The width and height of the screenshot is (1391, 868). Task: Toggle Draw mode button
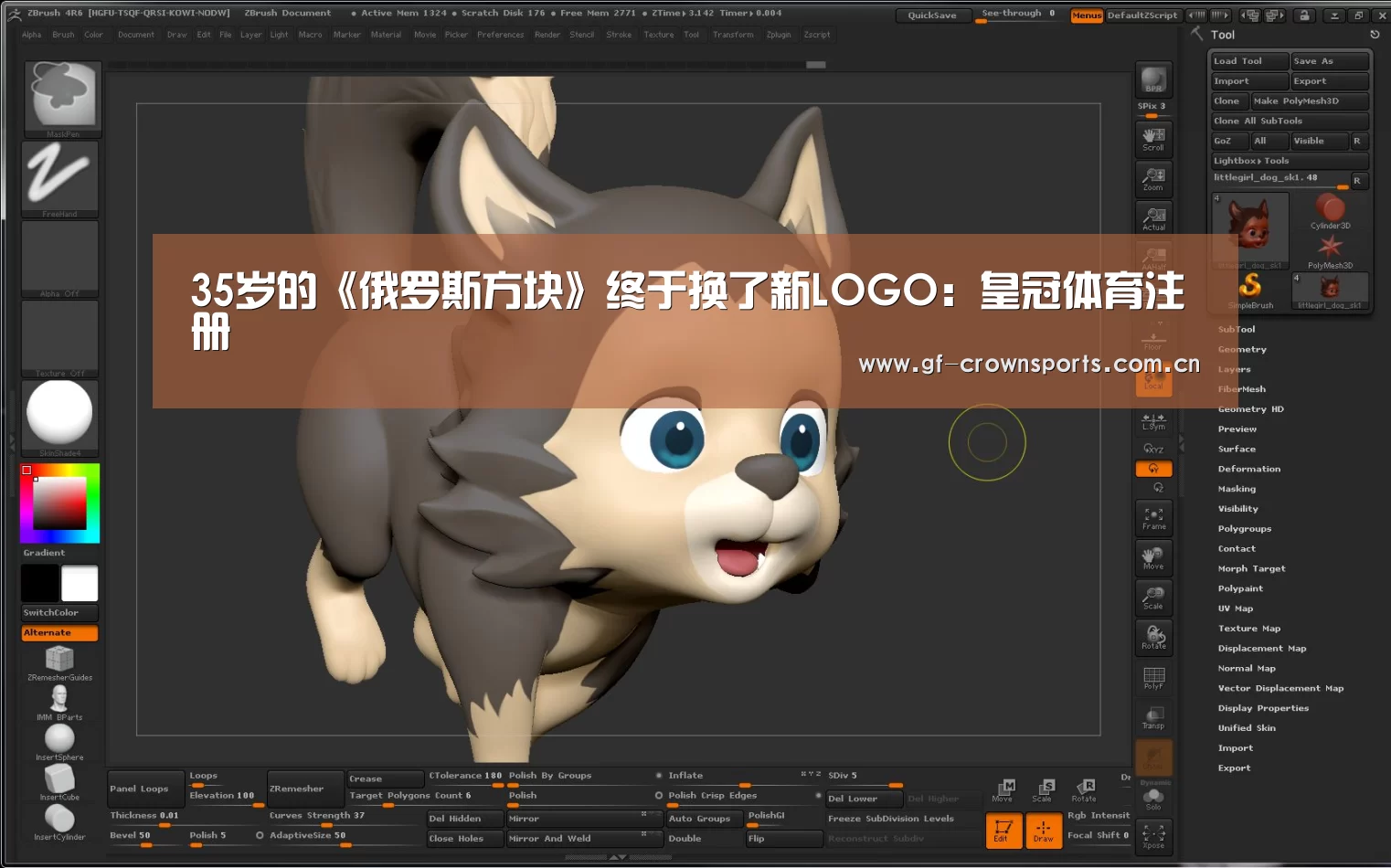(x=1043, y=831)
